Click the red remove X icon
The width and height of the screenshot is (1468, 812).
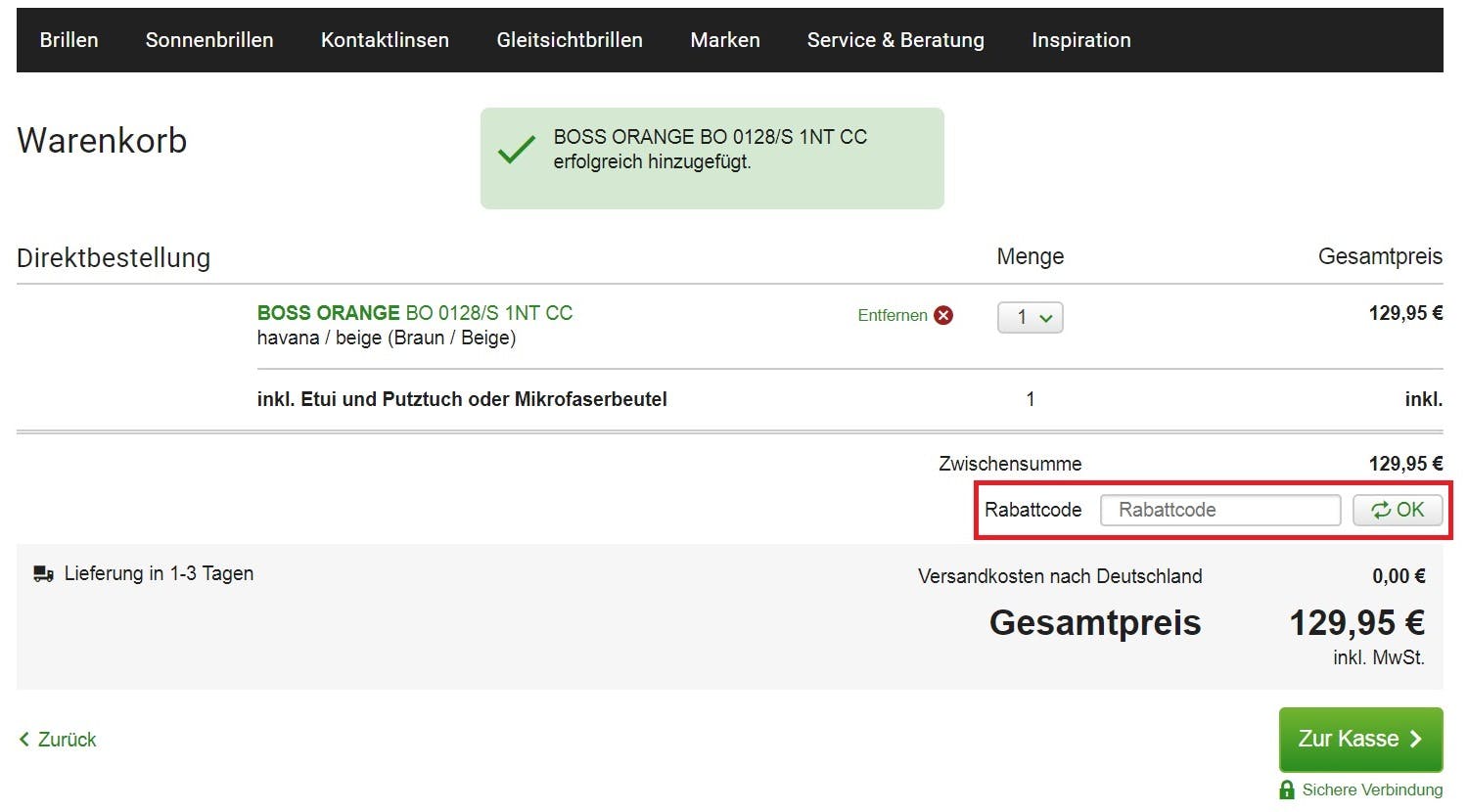(x=943, y=315)
